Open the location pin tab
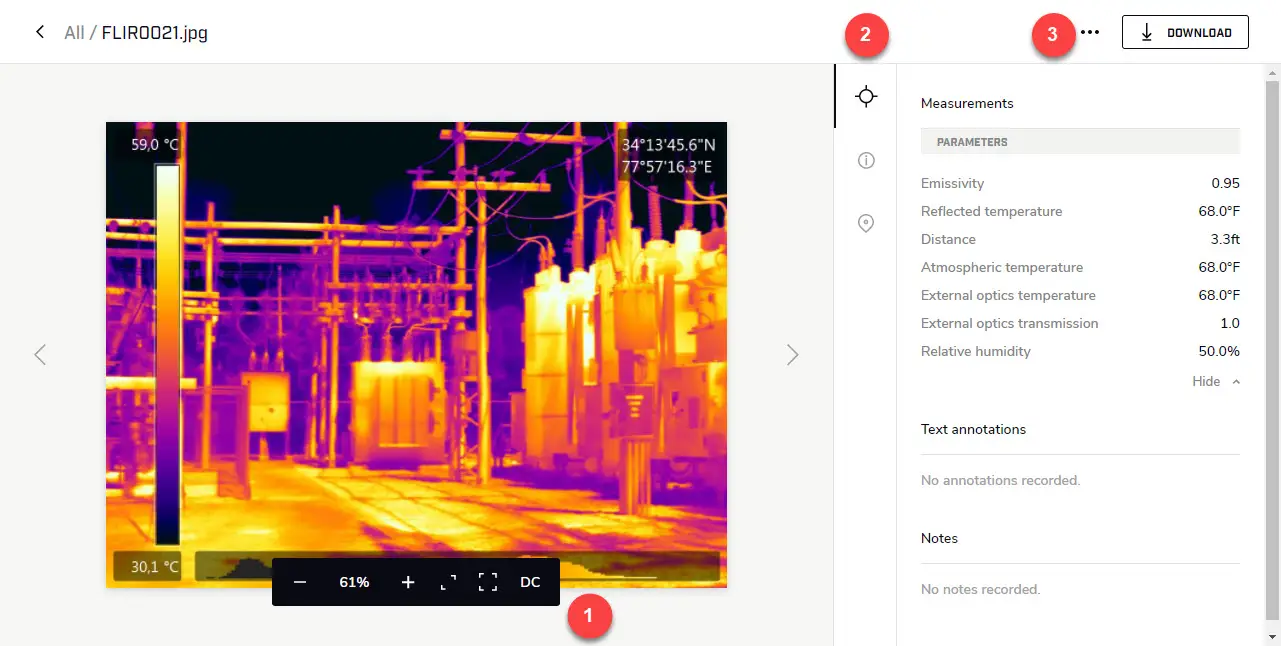The image size is (1281, 646). [866, 223]
